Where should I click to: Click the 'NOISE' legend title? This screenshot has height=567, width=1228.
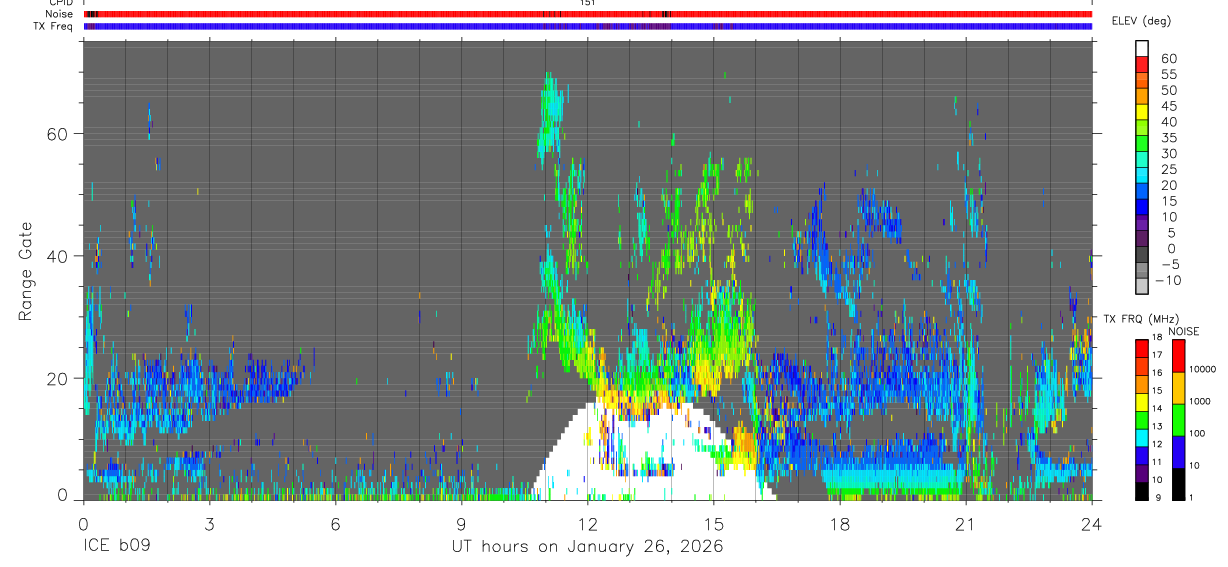[1184, 331]
